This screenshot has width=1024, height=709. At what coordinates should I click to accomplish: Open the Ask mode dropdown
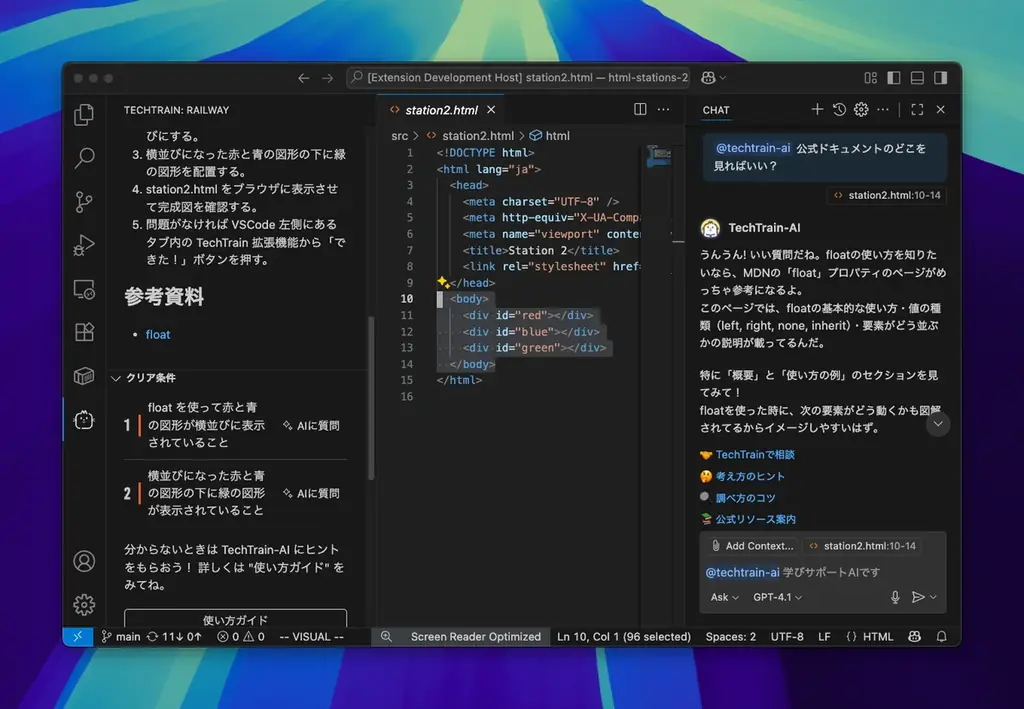pyautogui.click(x=723, y=597)
